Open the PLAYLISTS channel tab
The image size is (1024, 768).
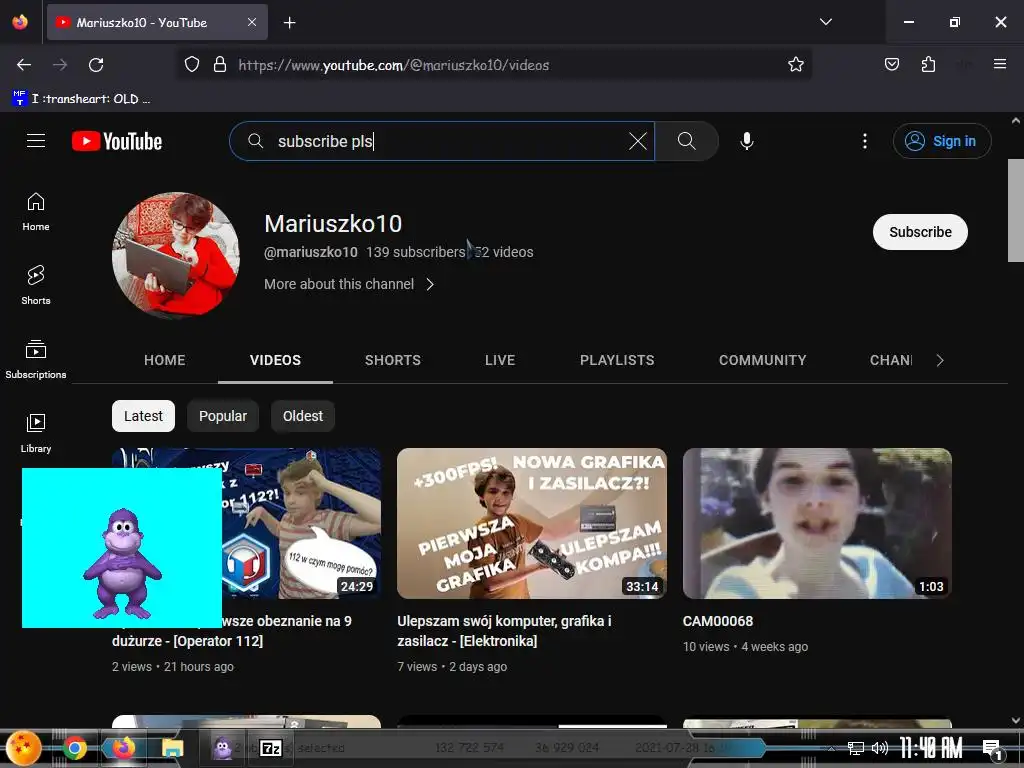[616, 360]
